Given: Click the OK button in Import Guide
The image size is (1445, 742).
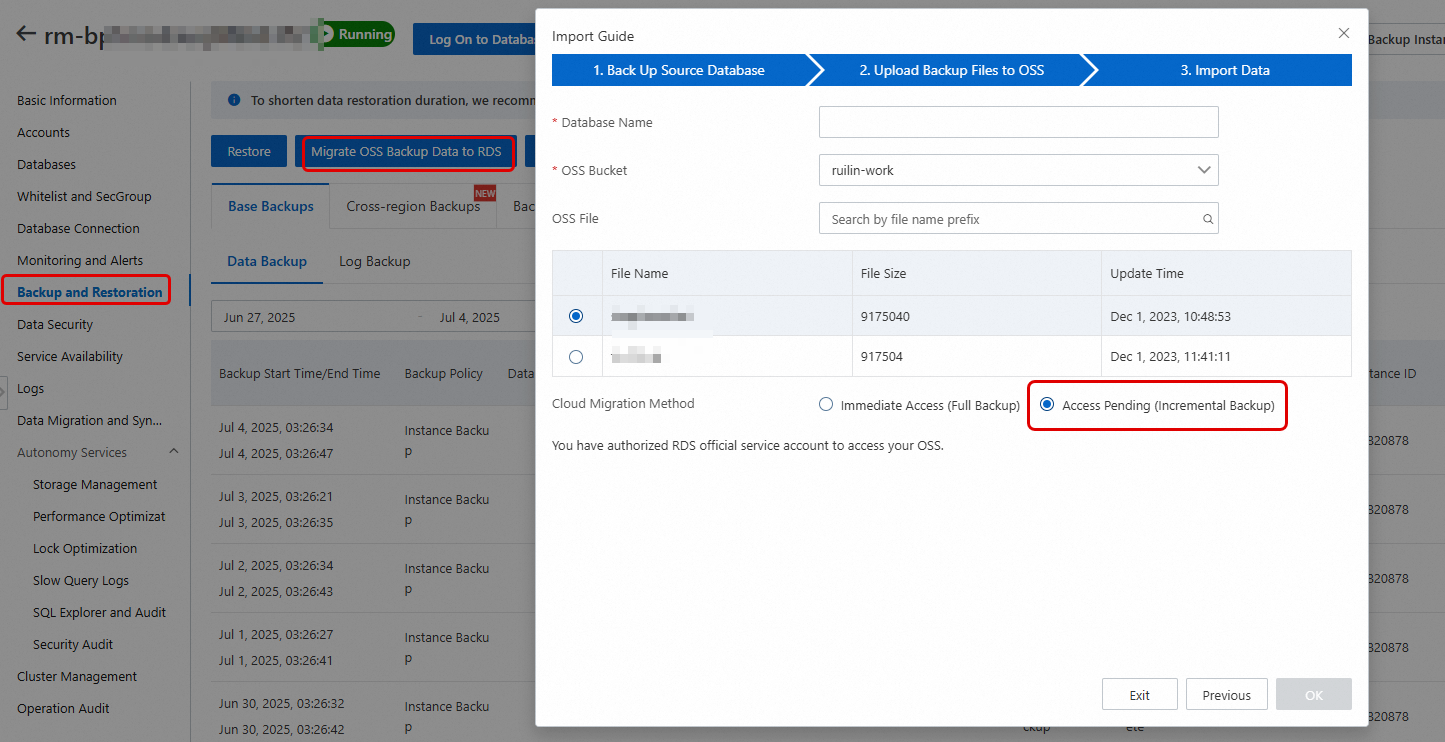Looking at the screenshot, I should [1313, 695].
